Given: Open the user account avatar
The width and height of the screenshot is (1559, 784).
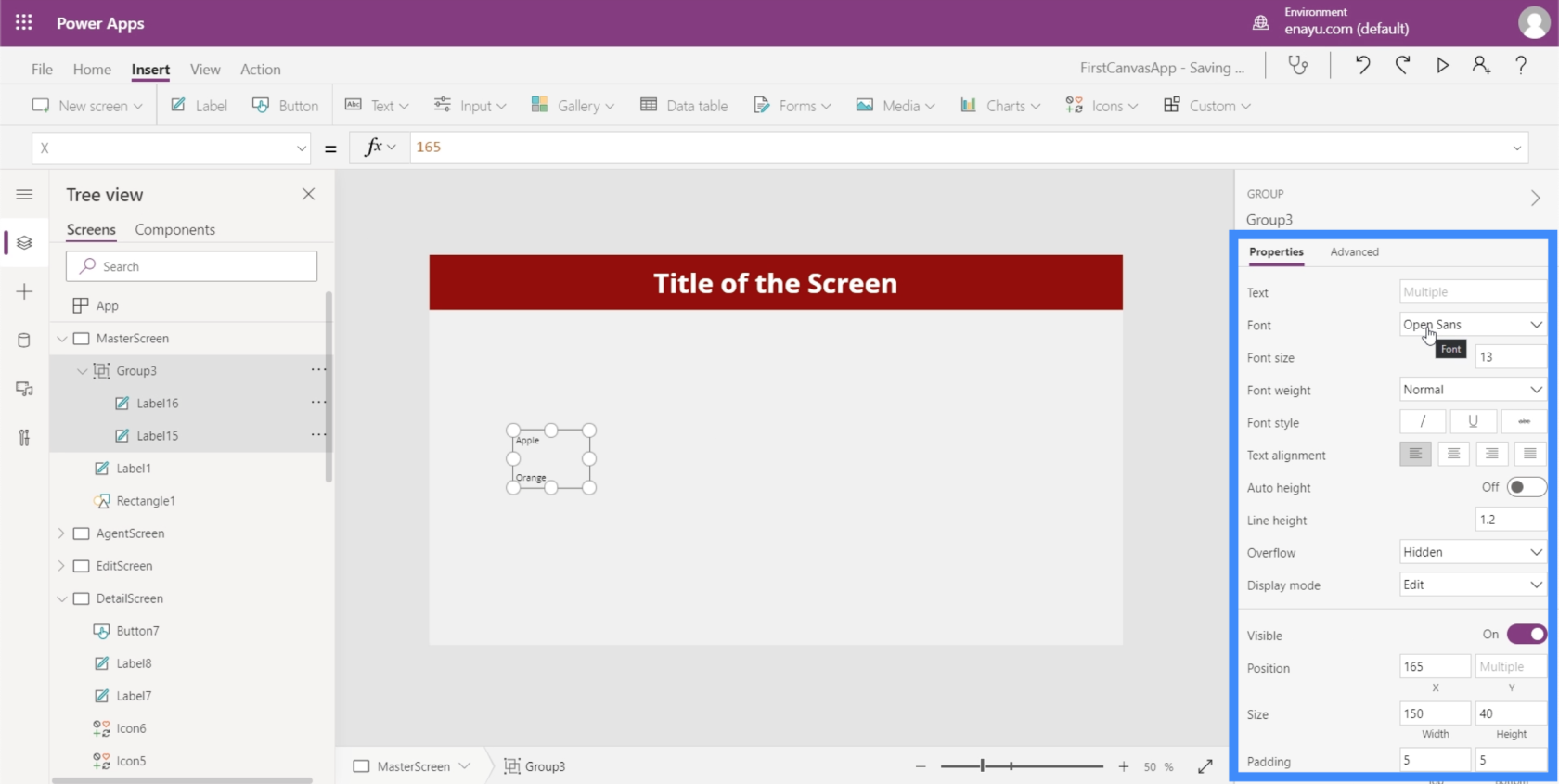Looking at the screenshot, I should click(1534, 22).
